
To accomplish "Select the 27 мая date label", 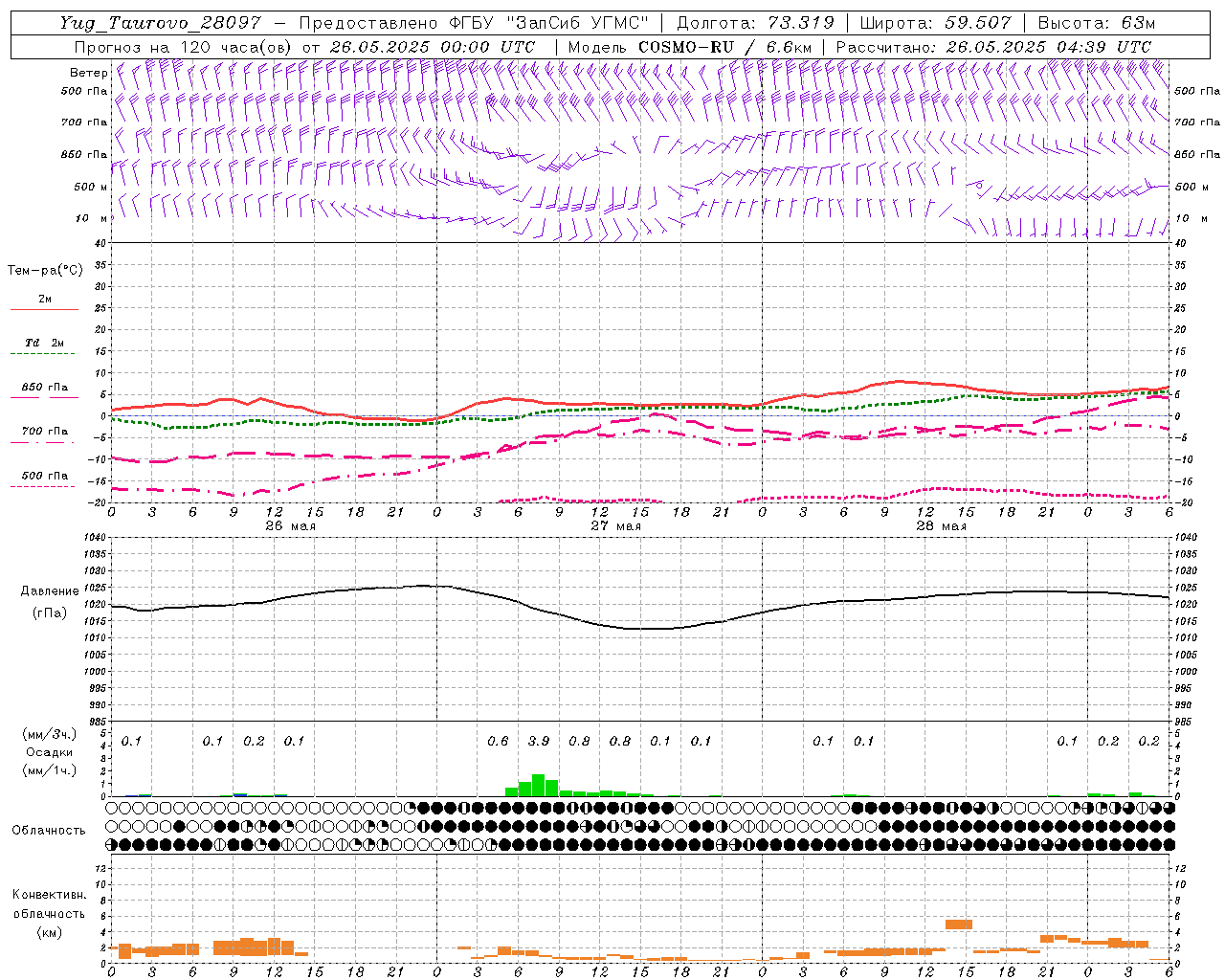I will click(x=615, y=526).
